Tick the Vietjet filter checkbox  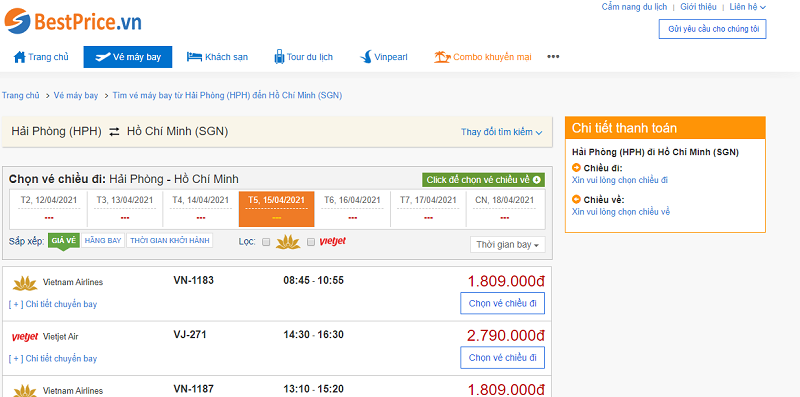coord(311,242)
